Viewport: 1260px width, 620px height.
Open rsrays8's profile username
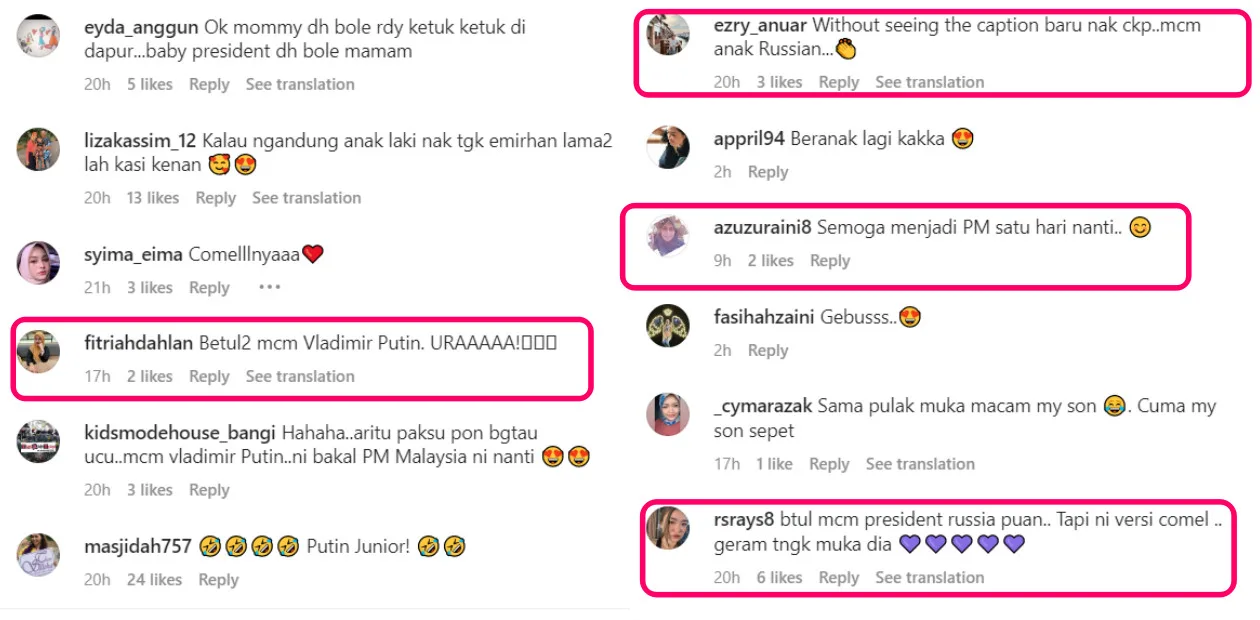point(744,519)
